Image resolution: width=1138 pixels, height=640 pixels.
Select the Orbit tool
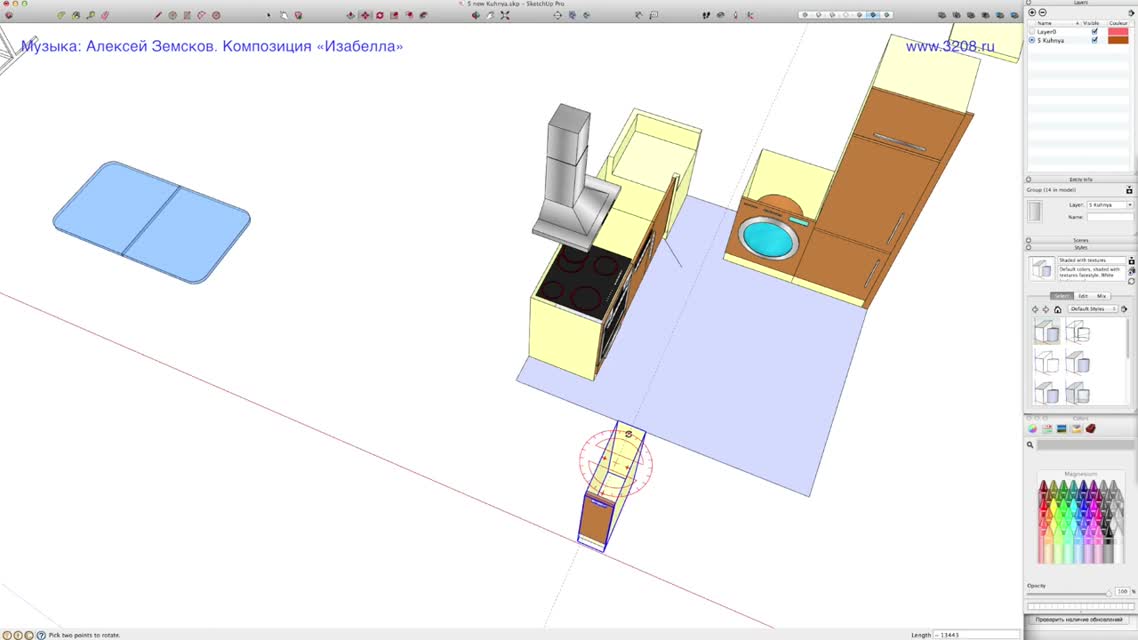click(475, 15)
